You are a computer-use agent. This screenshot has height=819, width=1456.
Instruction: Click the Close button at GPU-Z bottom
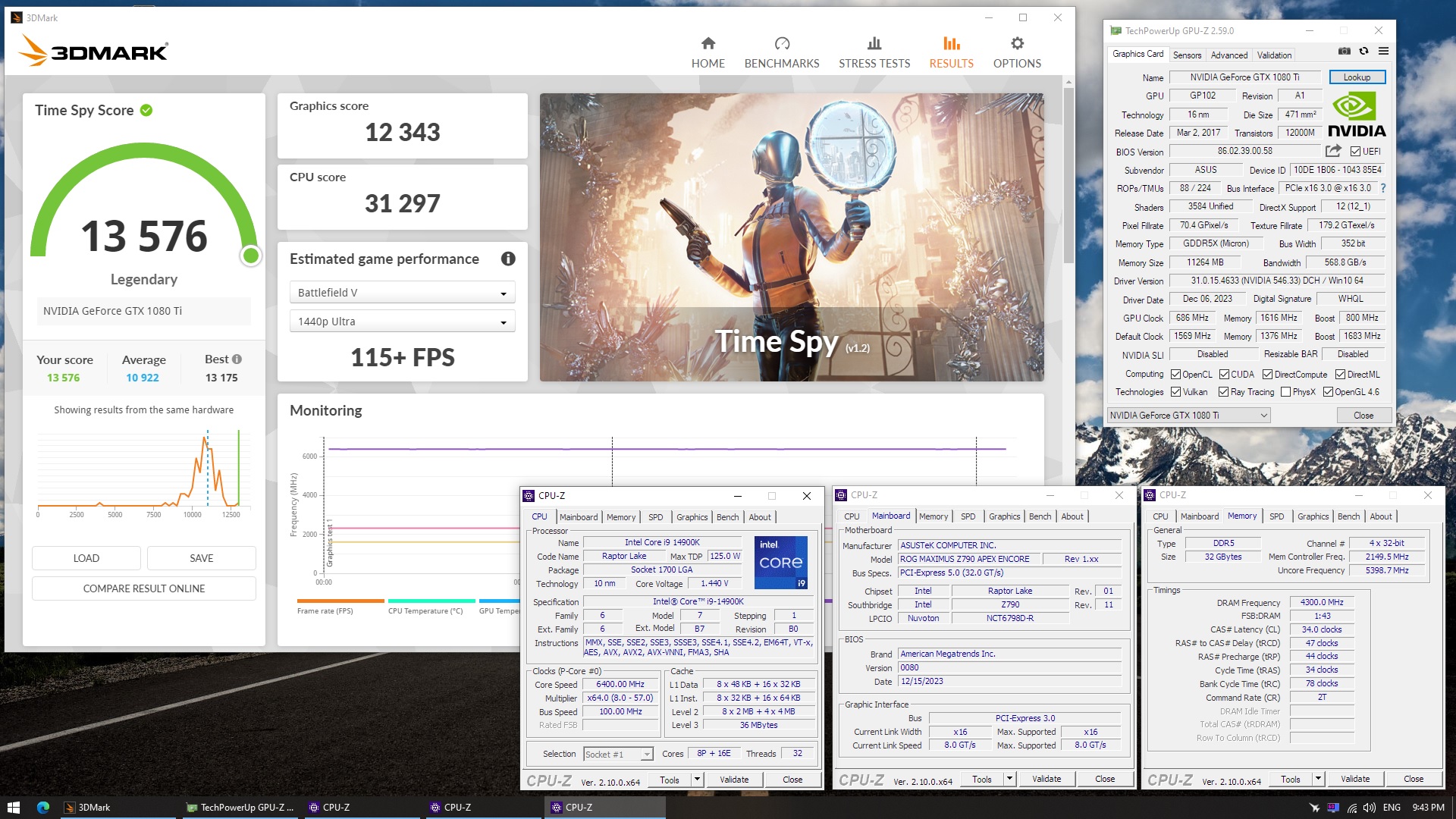point(1363,416)
